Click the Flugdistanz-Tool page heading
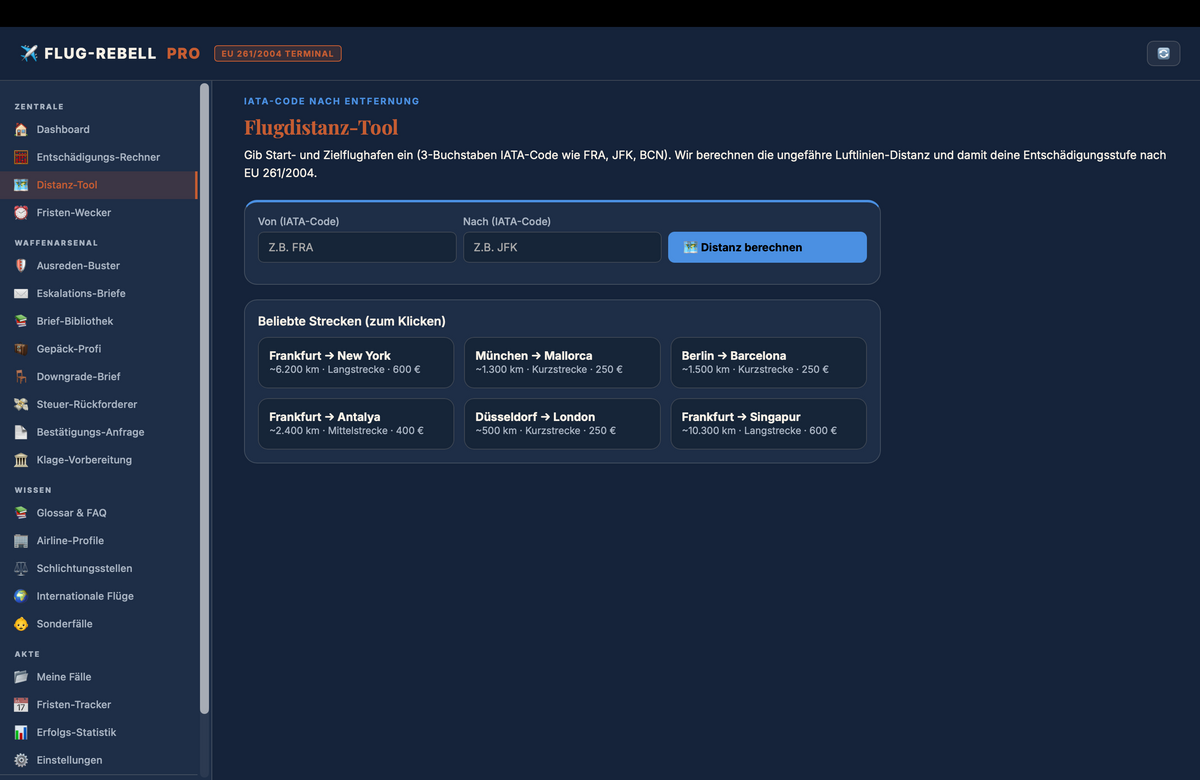This screenshot has height=780, width=1200. [x=321, y=127]
